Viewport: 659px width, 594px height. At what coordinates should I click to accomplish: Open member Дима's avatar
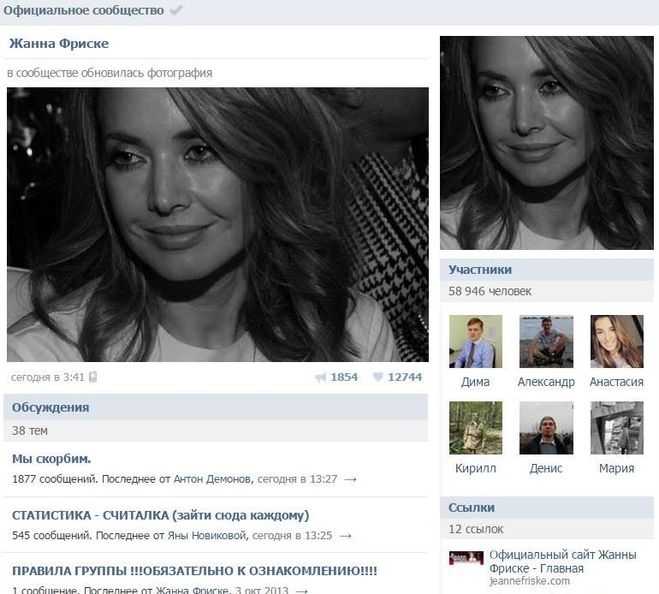[475, 341]
